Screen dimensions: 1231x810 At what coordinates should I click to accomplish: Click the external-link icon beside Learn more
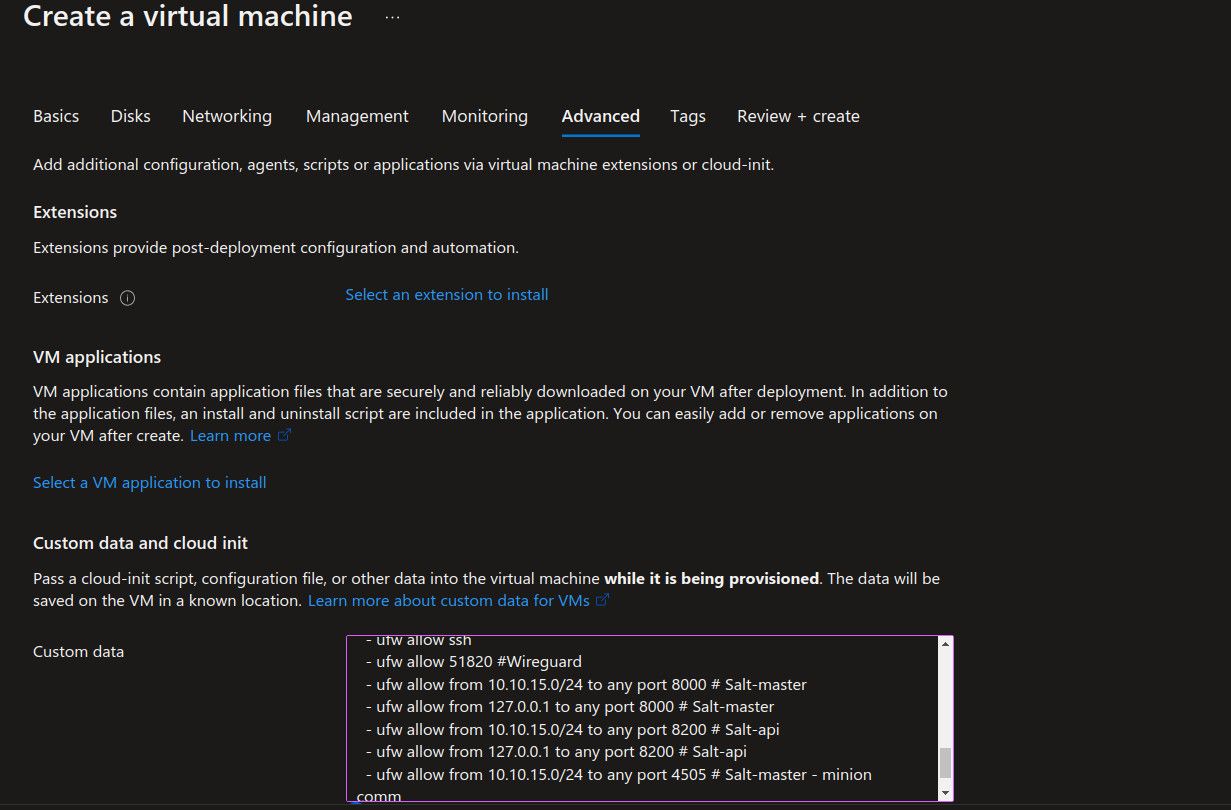point(284,435)
